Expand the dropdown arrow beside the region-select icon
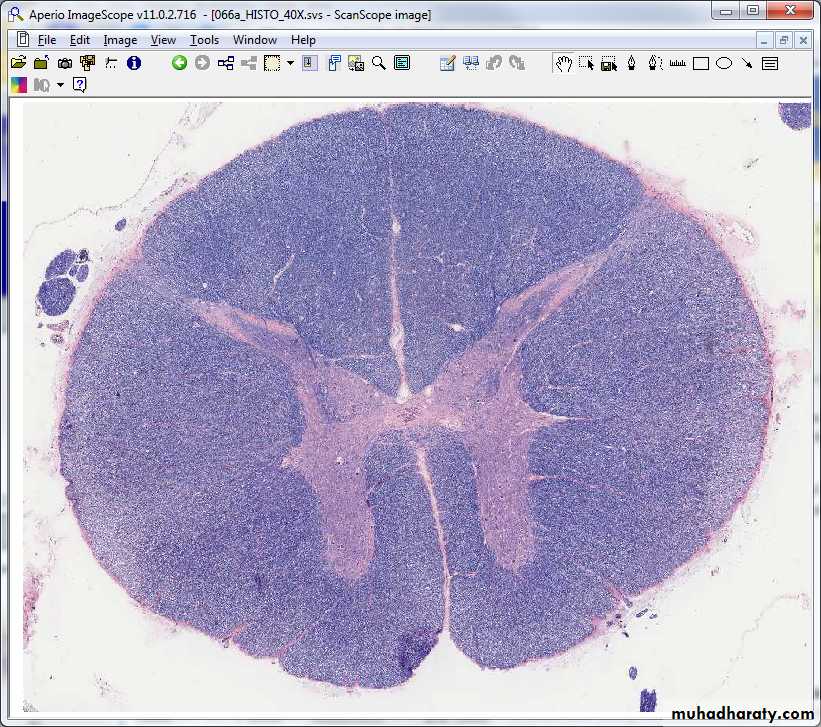The height and width of the screenshot is (727, 821). (290, 63)
